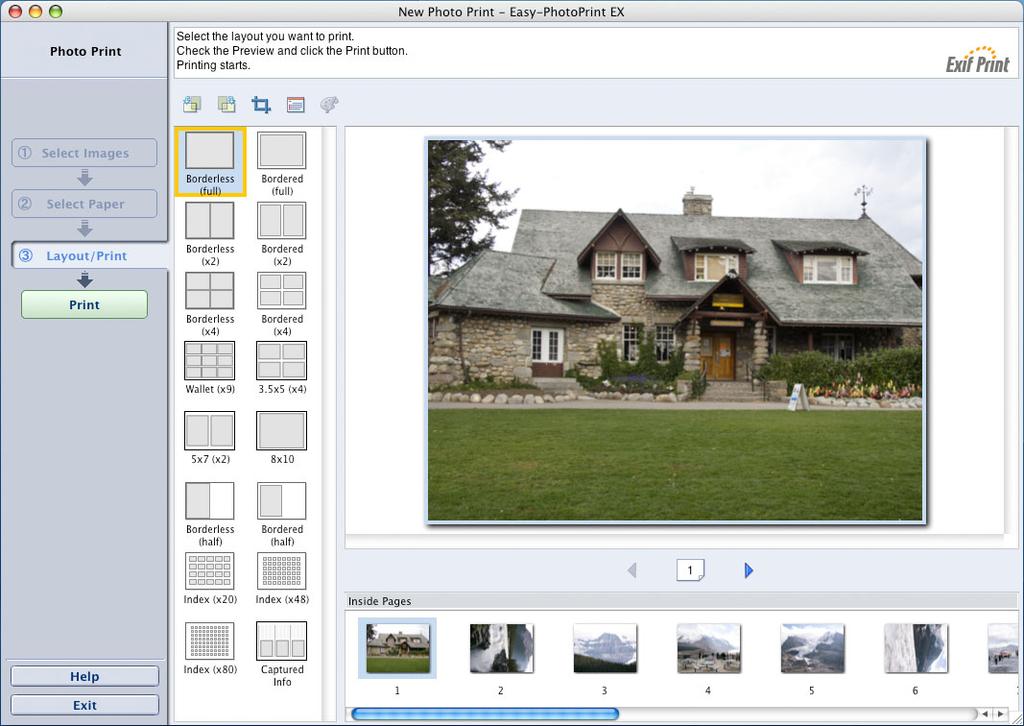Select house thumbnail numbered 1
Screen dimensions: 1024x726
(398, 648)
